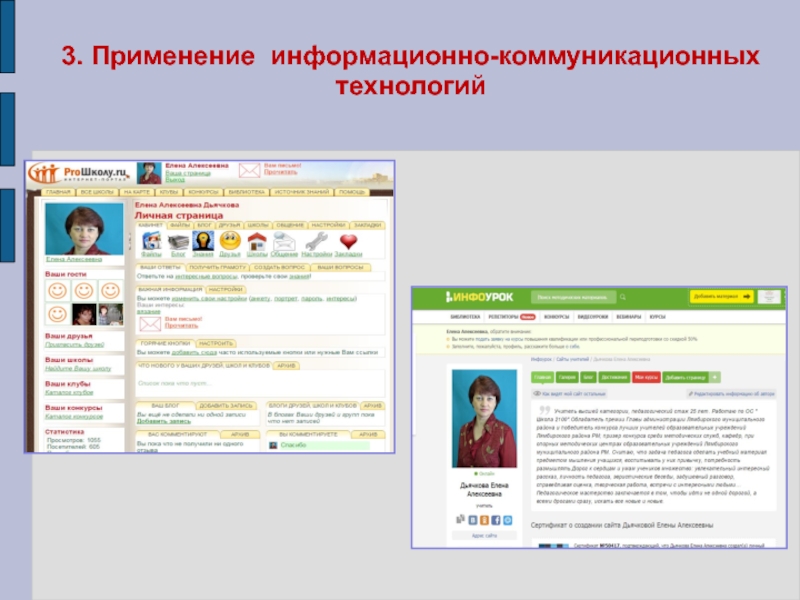The height and width of the screenshot is (600, 800).
Task: Click the Mail.ru round blue share icon
Action: [x=508, y=520]
